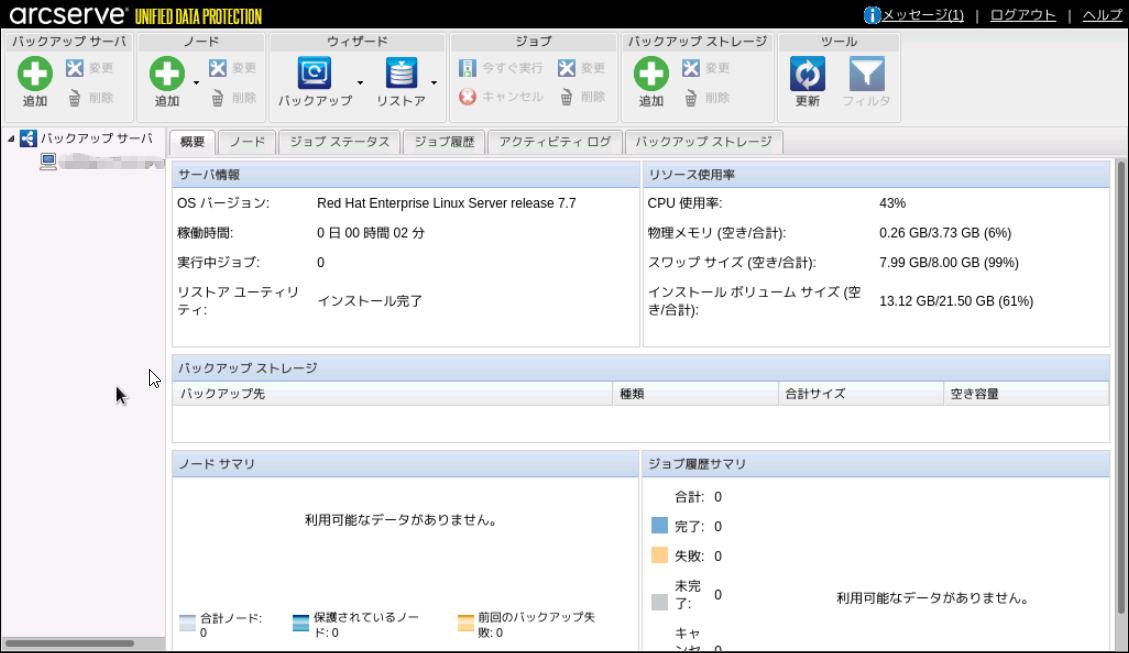Open the dropdown arrow next to バックアップ wizard
The height and width of the screenshot is (653, 1129).
(360, 83)
